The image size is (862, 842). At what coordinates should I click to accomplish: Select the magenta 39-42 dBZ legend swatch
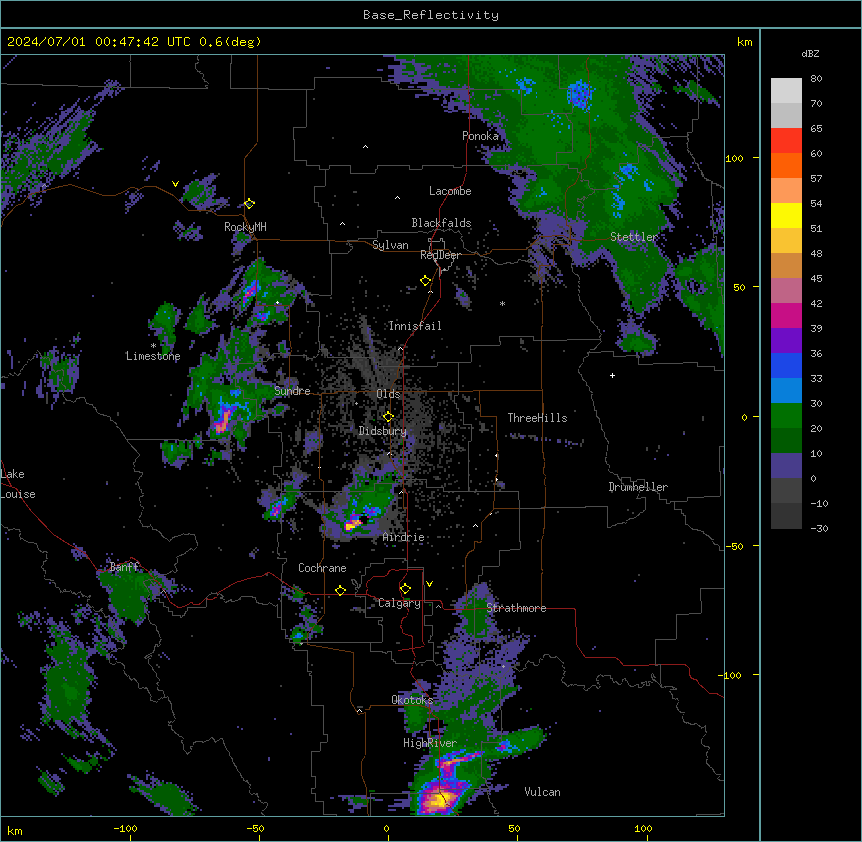[x=786, y=315]
